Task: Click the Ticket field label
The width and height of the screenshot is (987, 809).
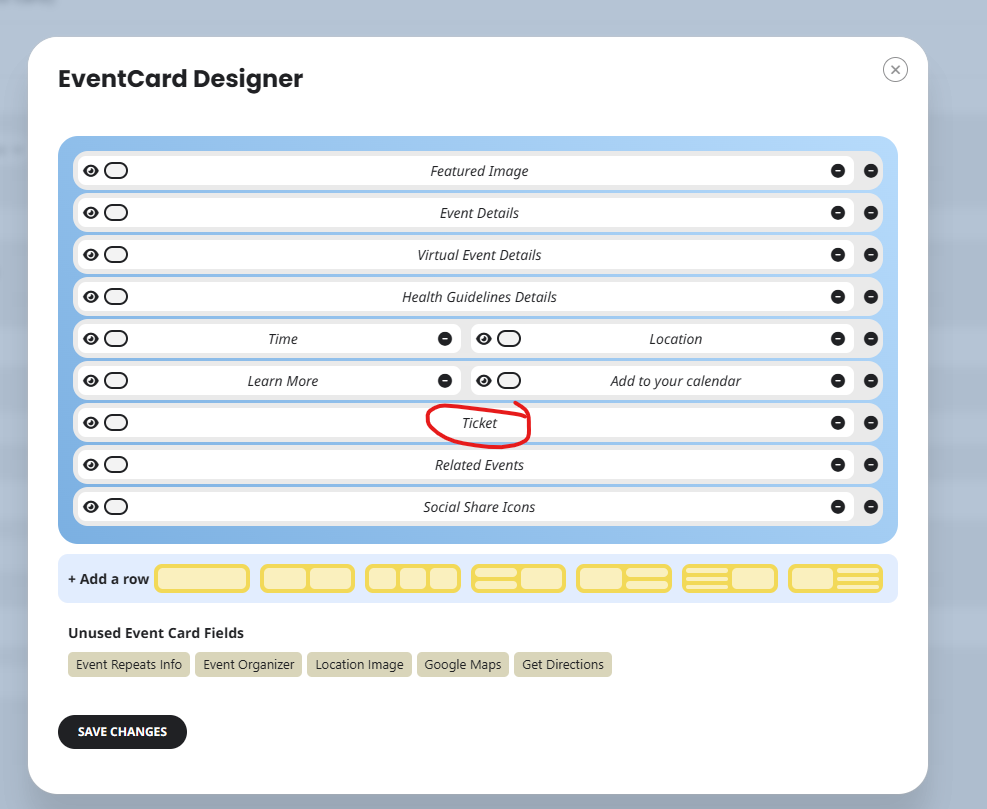Action: click(480, 423)
